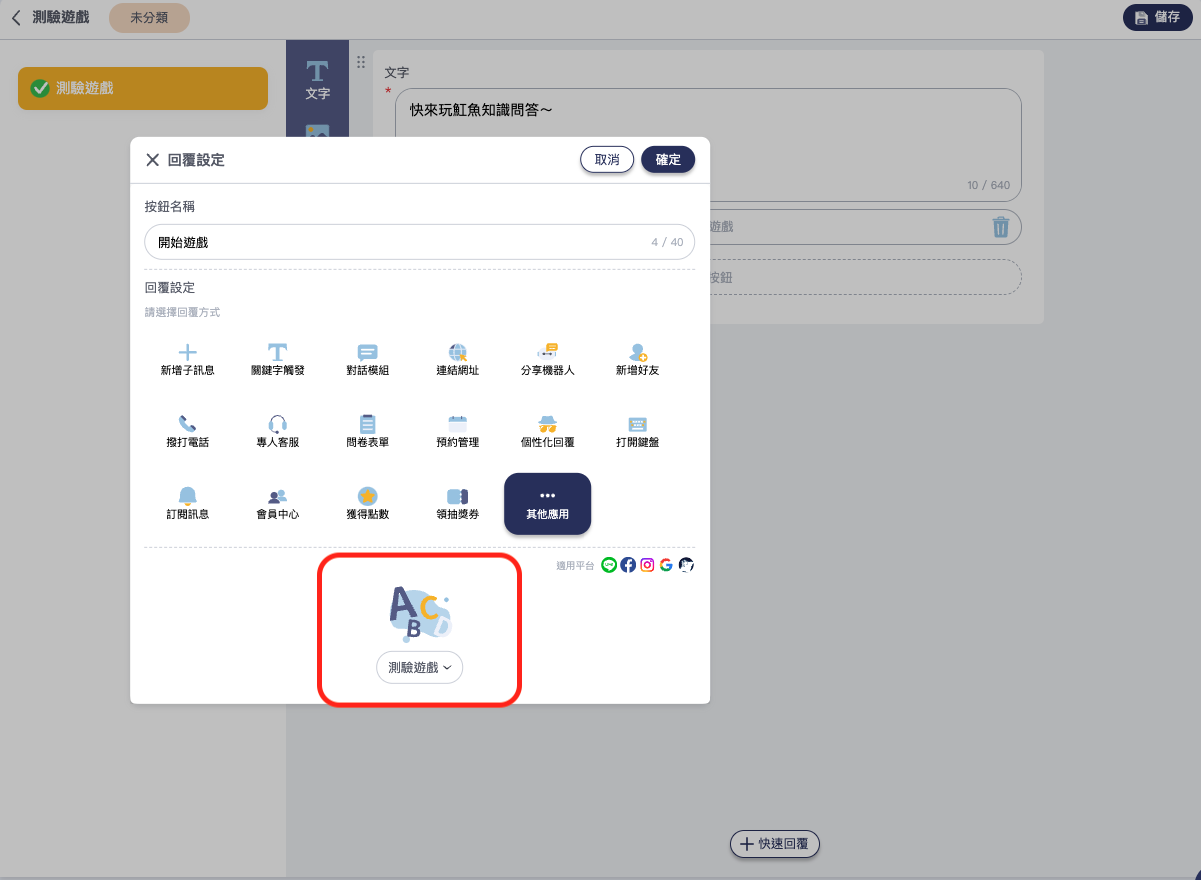
Task: Select the 新增好友 icon
Action: tap(637, 352)
